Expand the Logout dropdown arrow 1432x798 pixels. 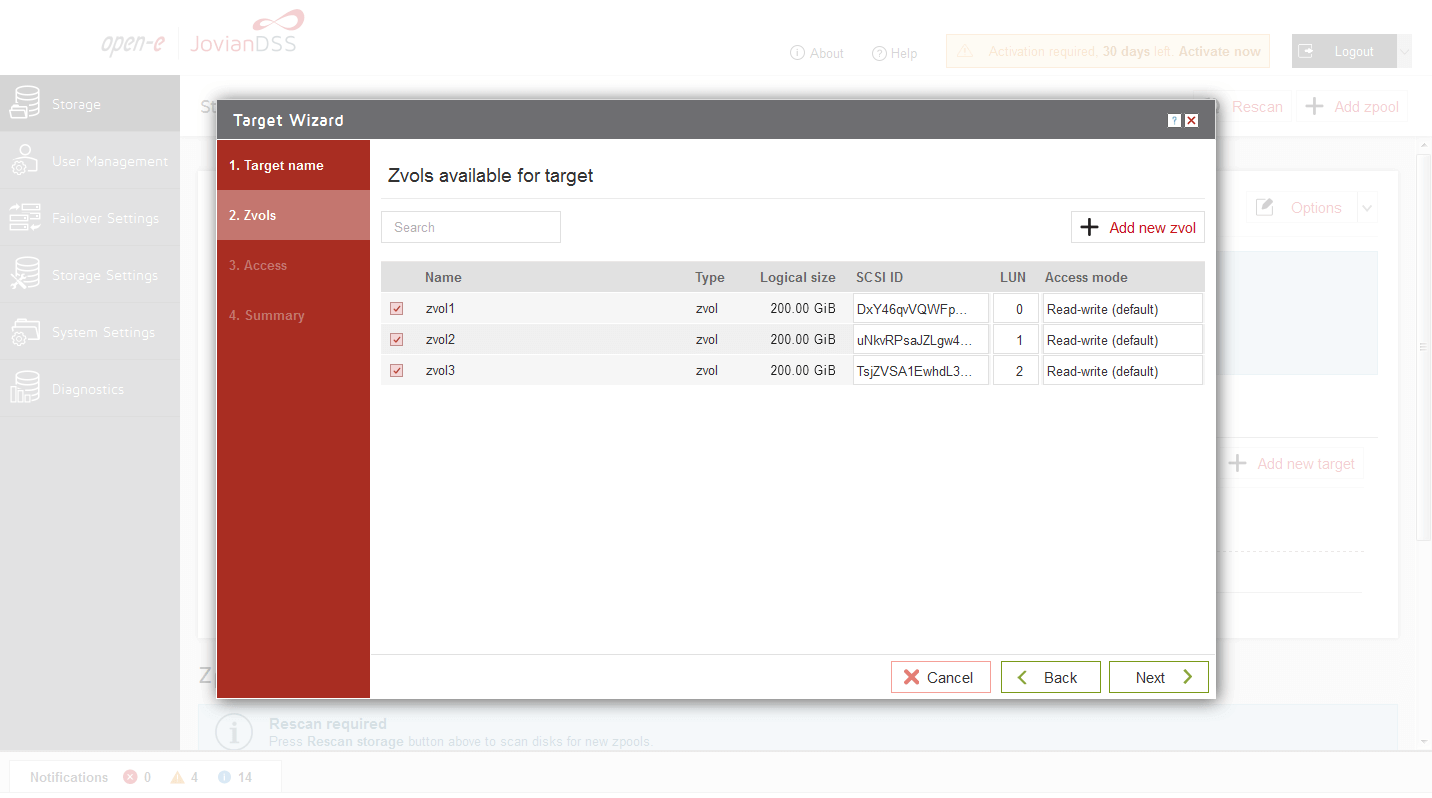tap(1404, 51)
